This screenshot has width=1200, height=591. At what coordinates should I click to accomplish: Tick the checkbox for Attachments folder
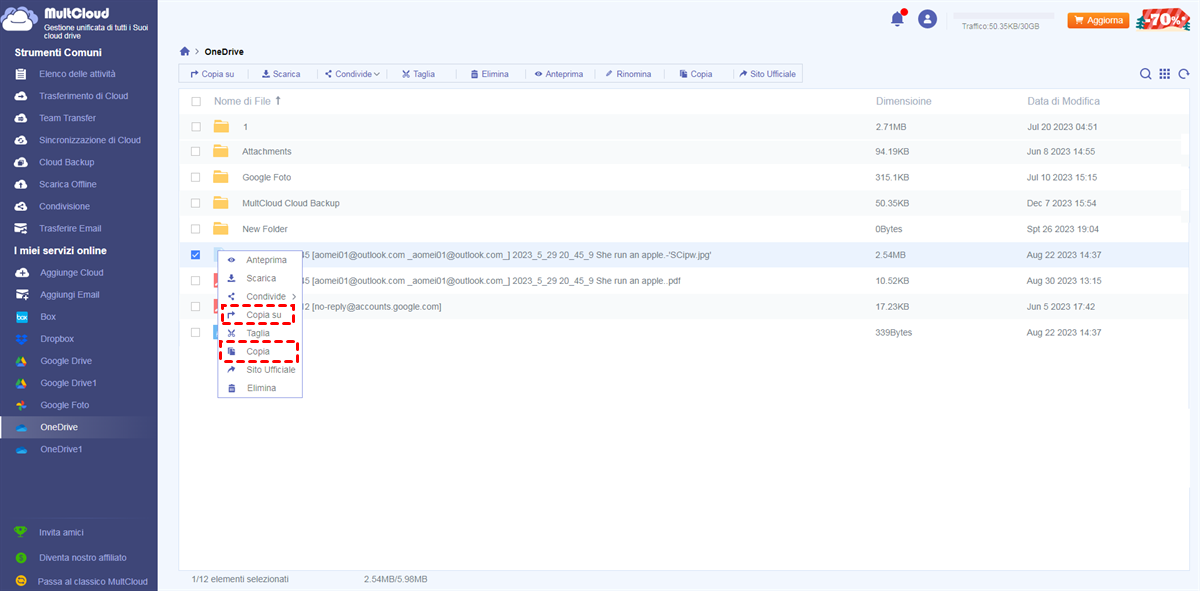click(196, 152)
